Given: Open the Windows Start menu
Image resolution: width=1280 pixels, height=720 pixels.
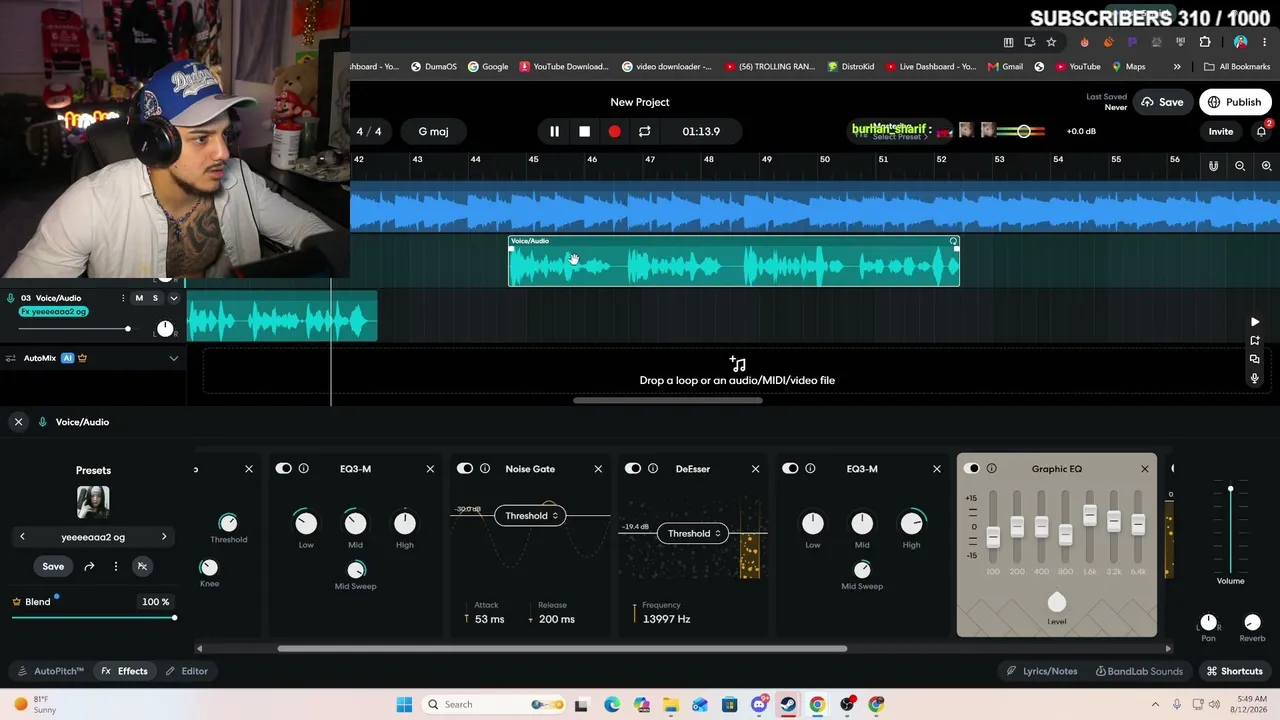Looking at the screenshot, I should click(x=404, y=704).
